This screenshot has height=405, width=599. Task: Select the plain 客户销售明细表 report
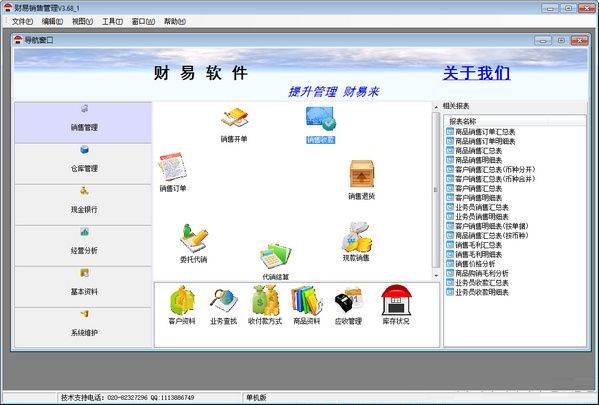click(474, 198)
